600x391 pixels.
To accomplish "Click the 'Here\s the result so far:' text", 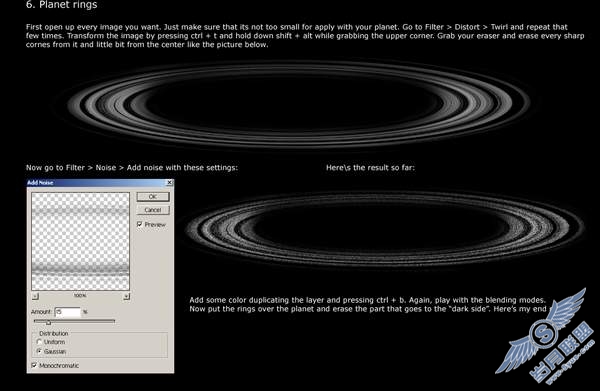I will coord(370,168).
